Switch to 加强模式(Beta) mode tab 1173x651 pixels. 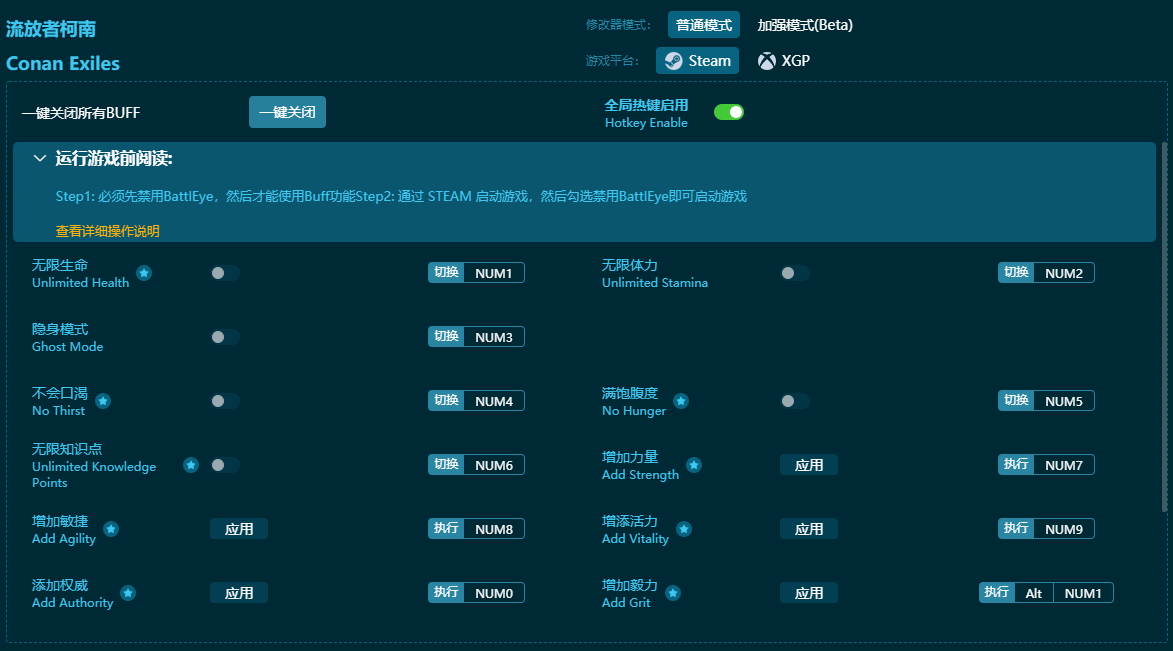point(804,25)
